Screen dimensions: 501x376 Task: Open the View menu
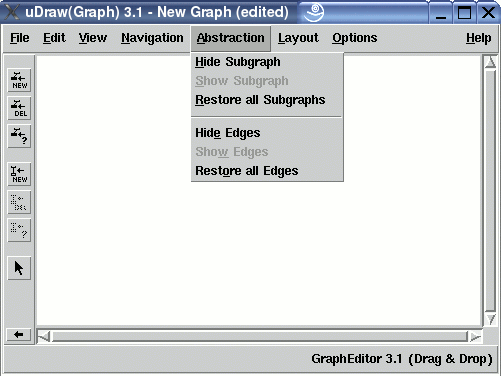tap(93, 38)
